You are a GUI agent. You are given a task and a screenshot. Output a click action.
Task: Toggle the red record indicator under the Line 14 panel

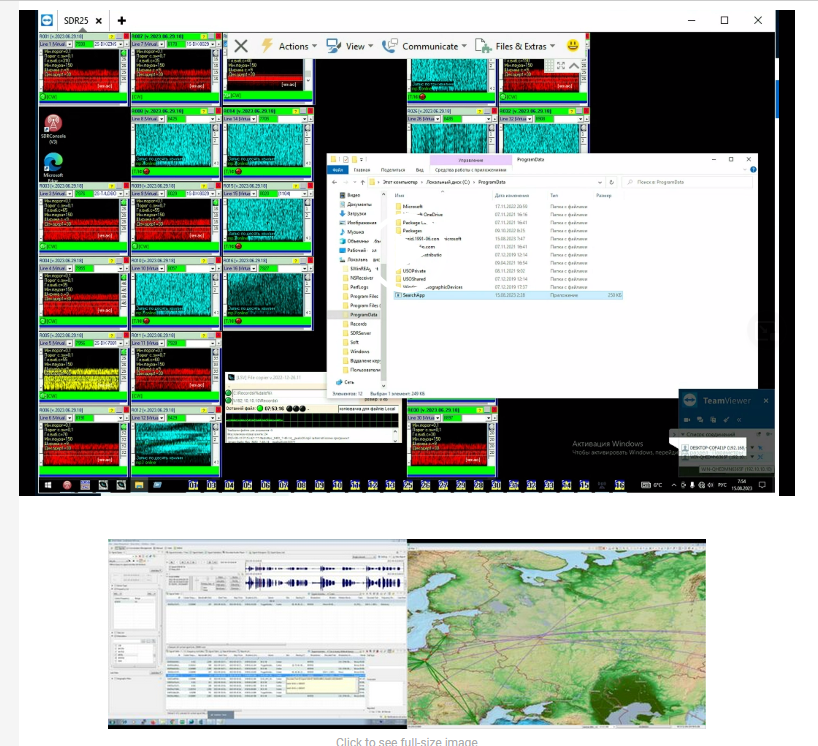tap(239, 172)
